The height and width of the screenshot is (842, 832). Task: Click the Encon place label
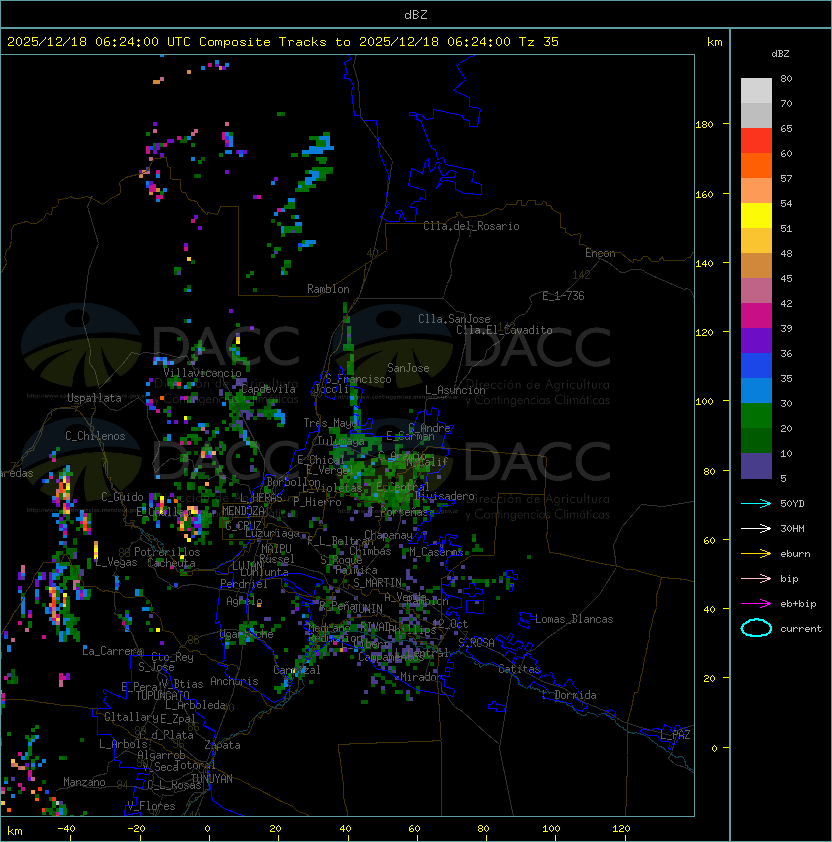tap(600, 253)
